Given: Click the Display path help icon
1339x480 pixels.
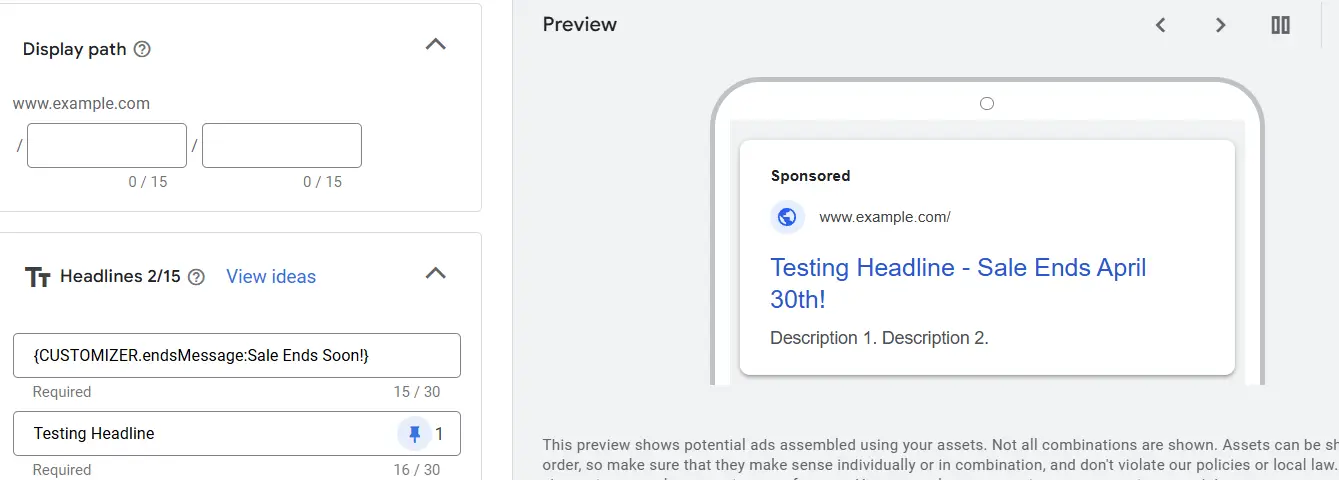Looking at the screenshot, I should [x=142, y=49].
